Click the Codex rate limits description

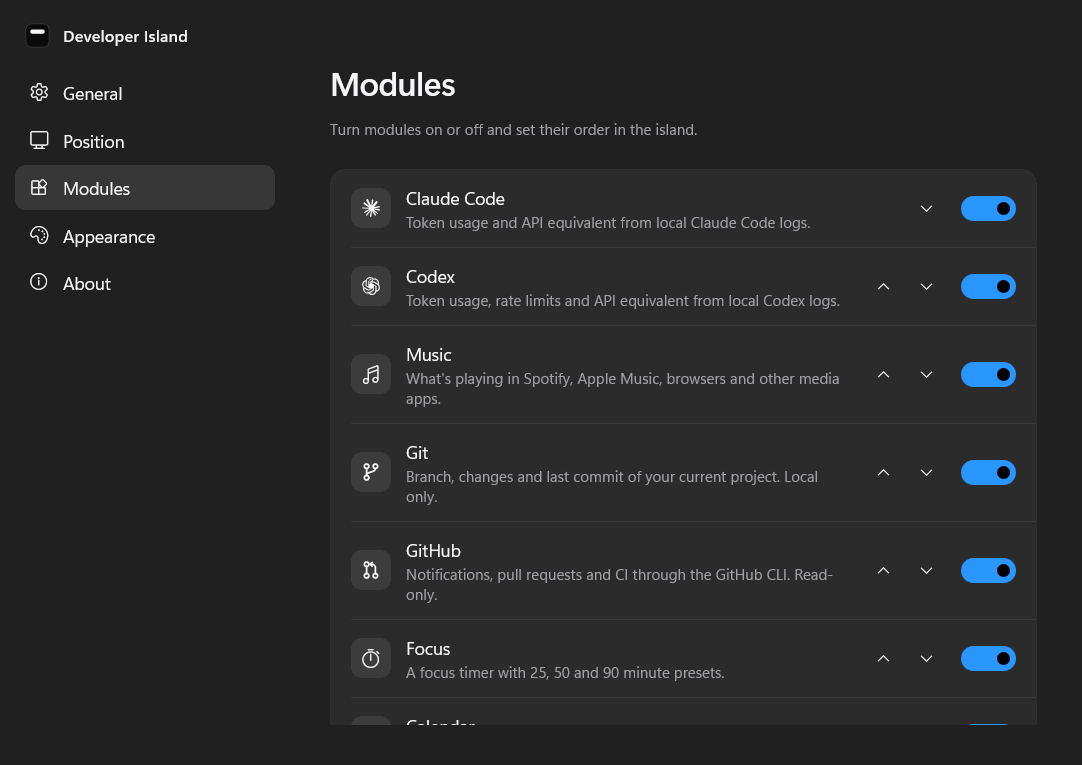coord(622,301)
